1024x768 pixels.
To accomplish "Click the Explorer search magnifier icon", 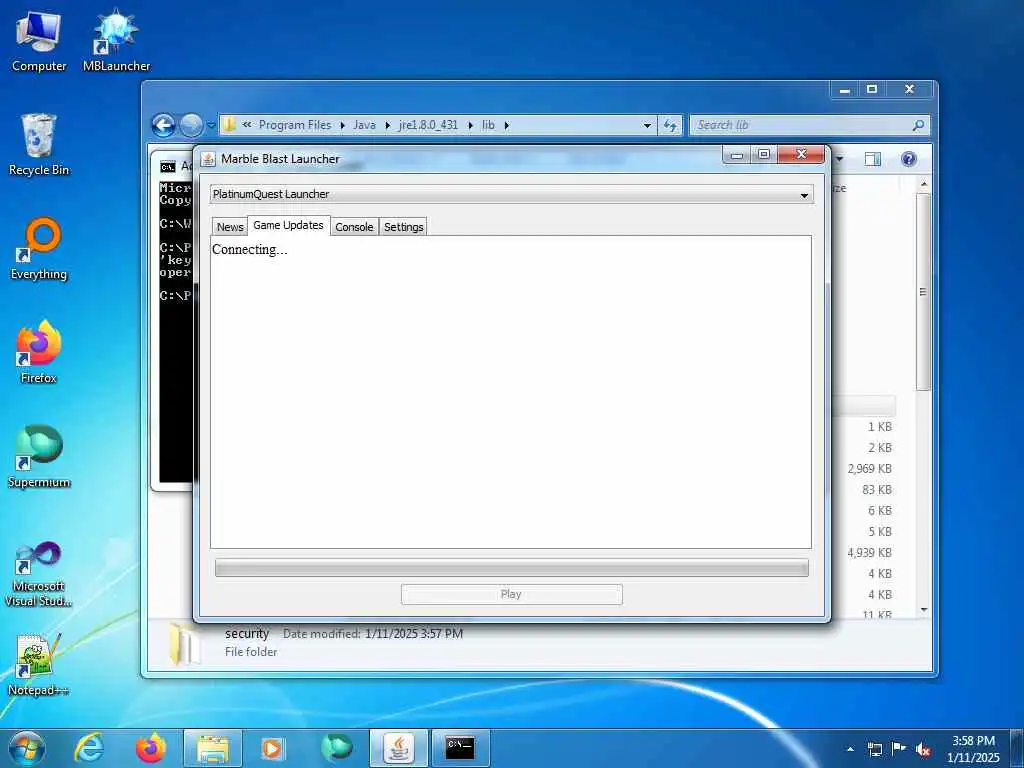I will pyautogui.click(x=918, y=125).
